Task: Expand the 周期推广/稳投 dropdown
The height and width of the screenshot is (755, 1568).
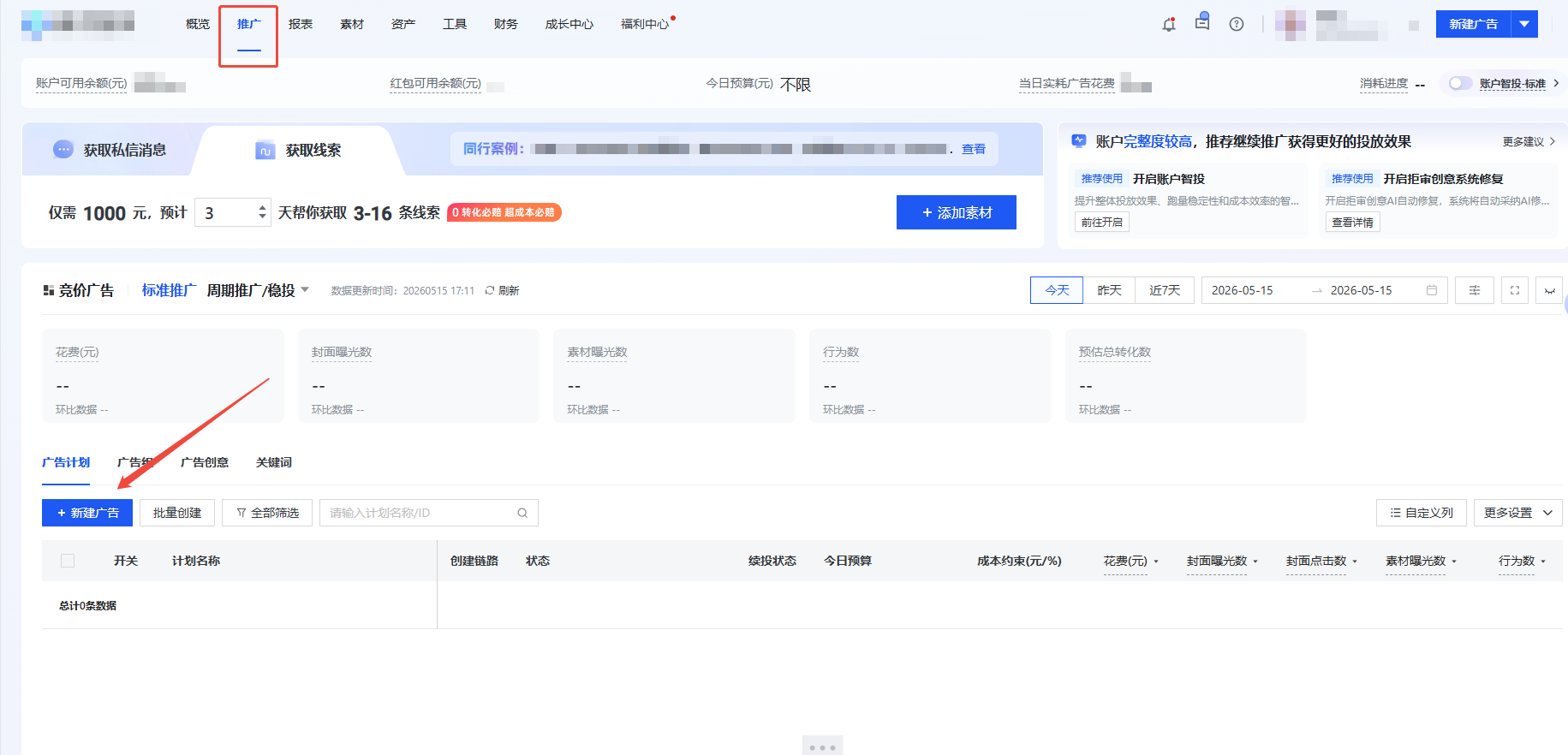Action: (x=305, y=289)
